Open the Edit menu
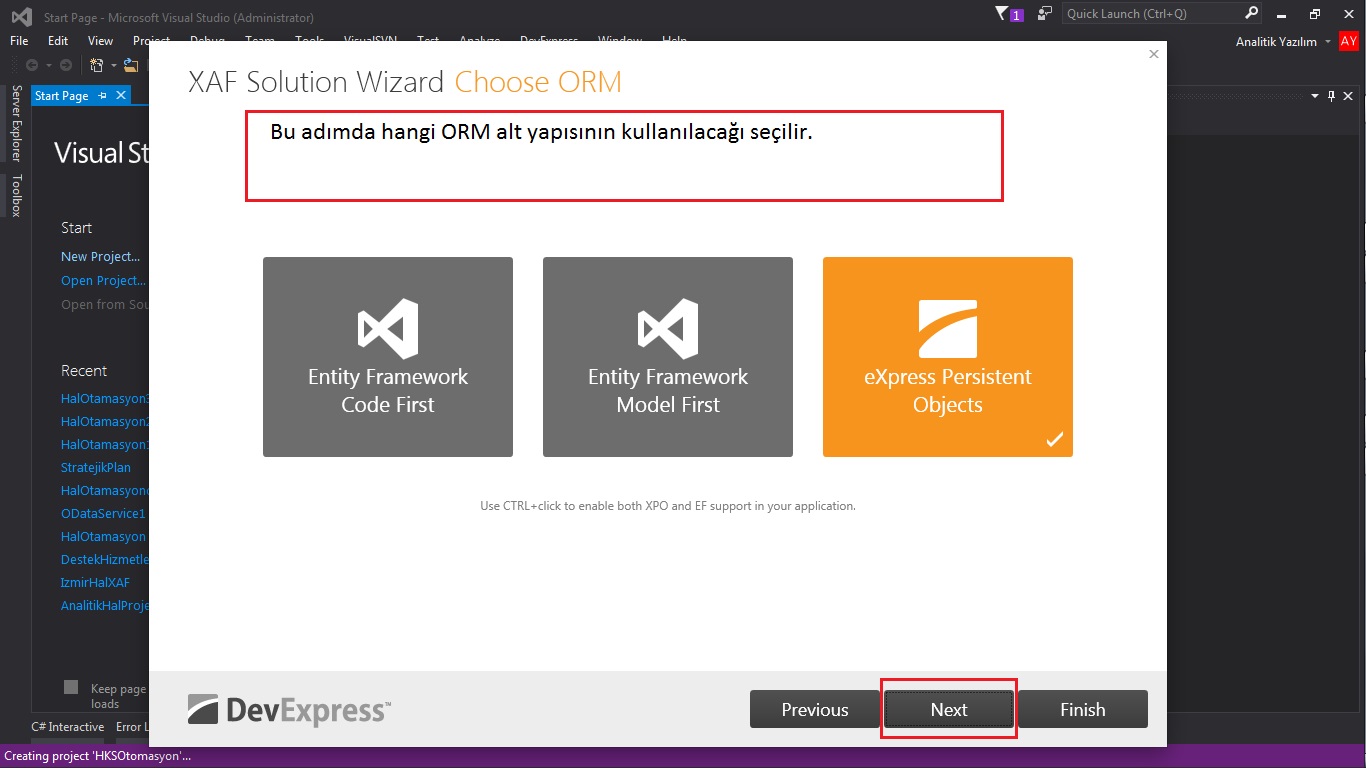Image resolution: width=1366 pixels, height=768 pixels. coord(57,41)
